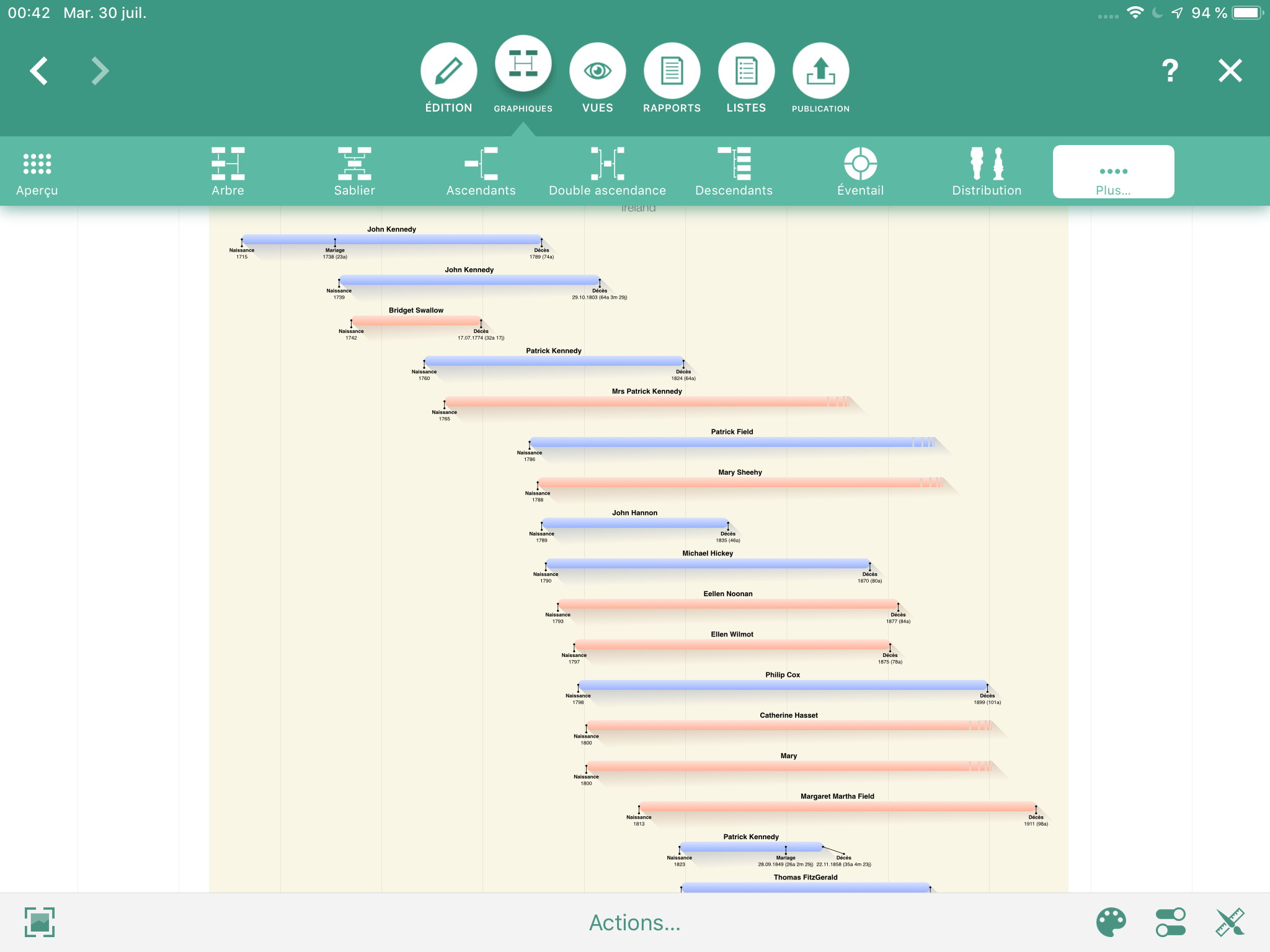Select the Distribution chart type
Image resolution: width=1270 pixels, height=952 pixels.
pos(987,172)
